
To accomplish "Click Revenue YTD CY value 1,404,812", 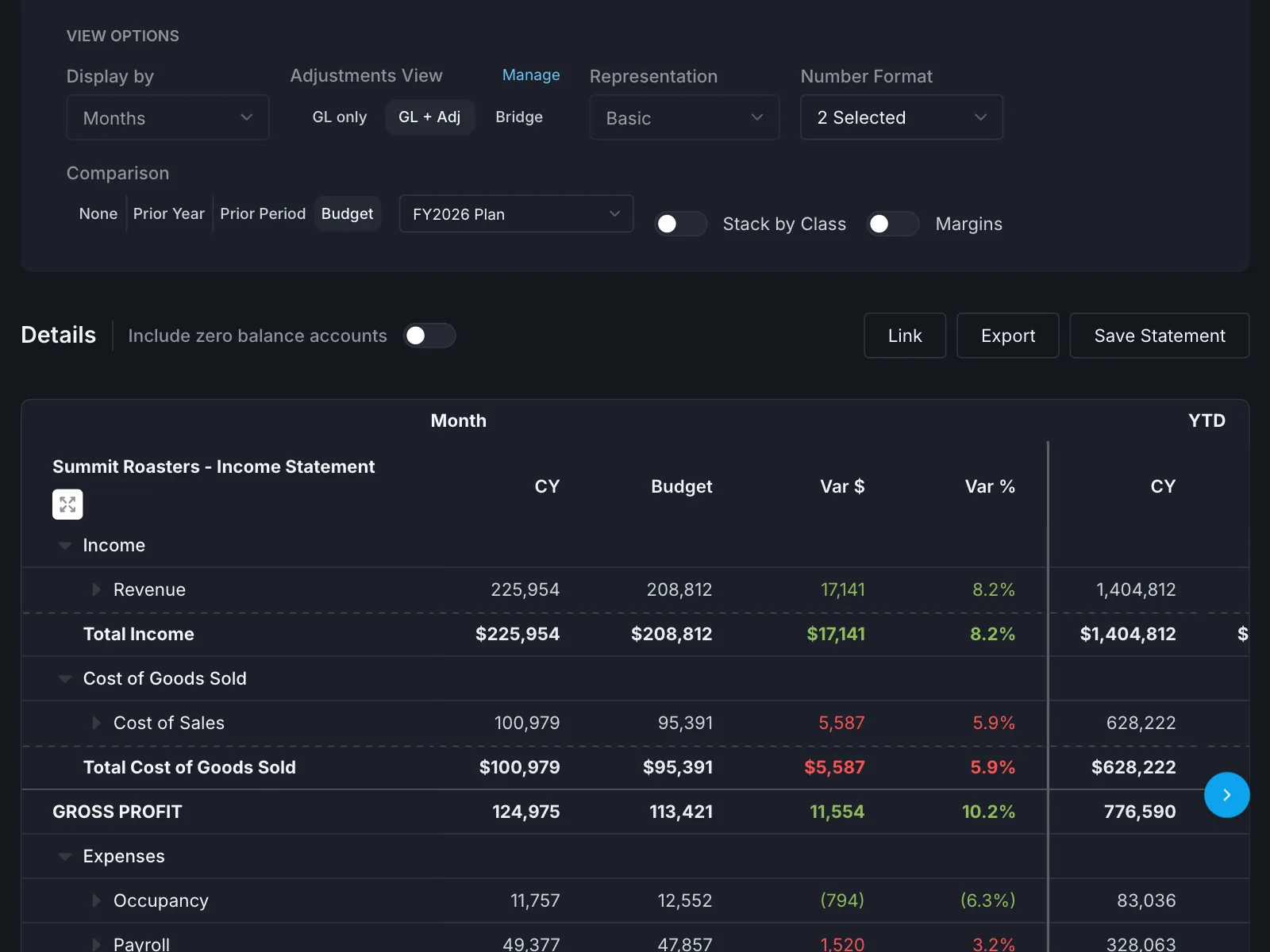I will click(x=1136, y=589).
